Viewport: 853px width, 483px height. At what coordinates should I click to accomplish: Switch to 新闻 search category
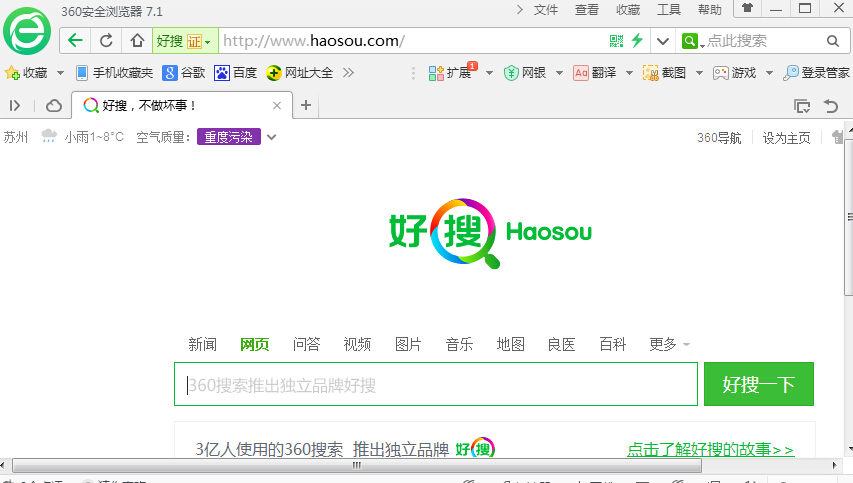coord(202,344)
